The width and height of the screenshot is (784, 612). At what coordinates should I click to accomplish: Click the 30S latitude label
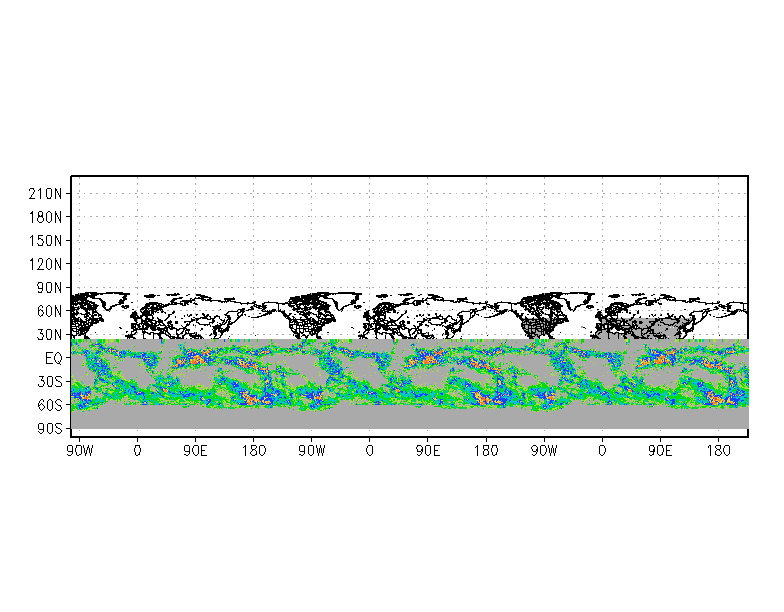coord(50,382)
